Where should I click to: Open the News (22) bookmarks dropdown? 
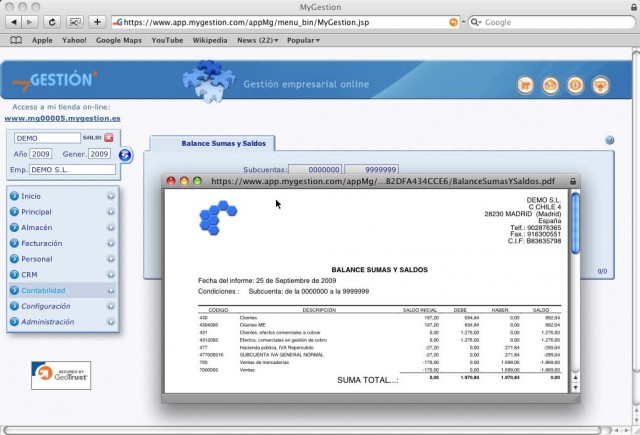(x=258, y=40)
